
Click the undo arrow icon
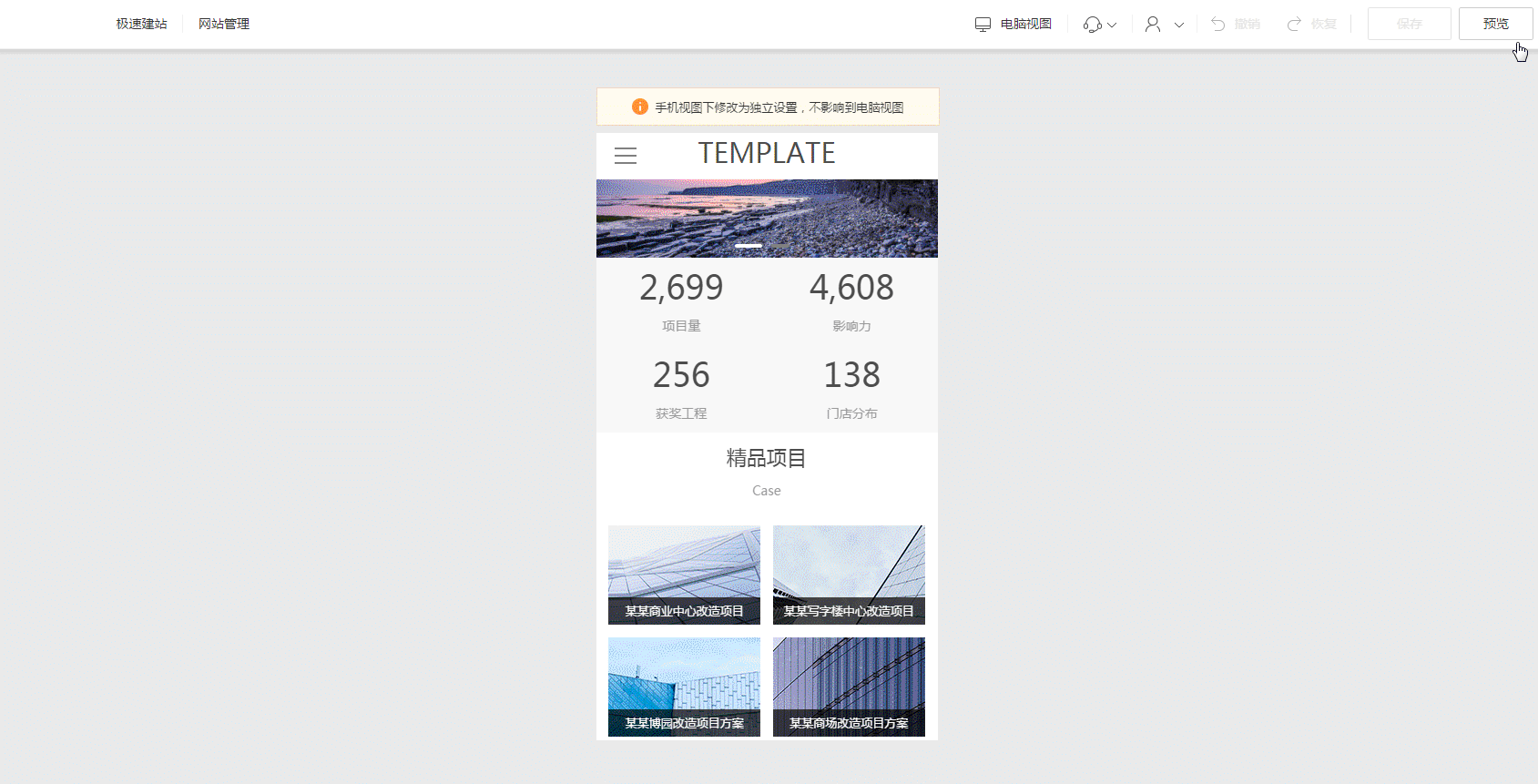point(1218,25)
